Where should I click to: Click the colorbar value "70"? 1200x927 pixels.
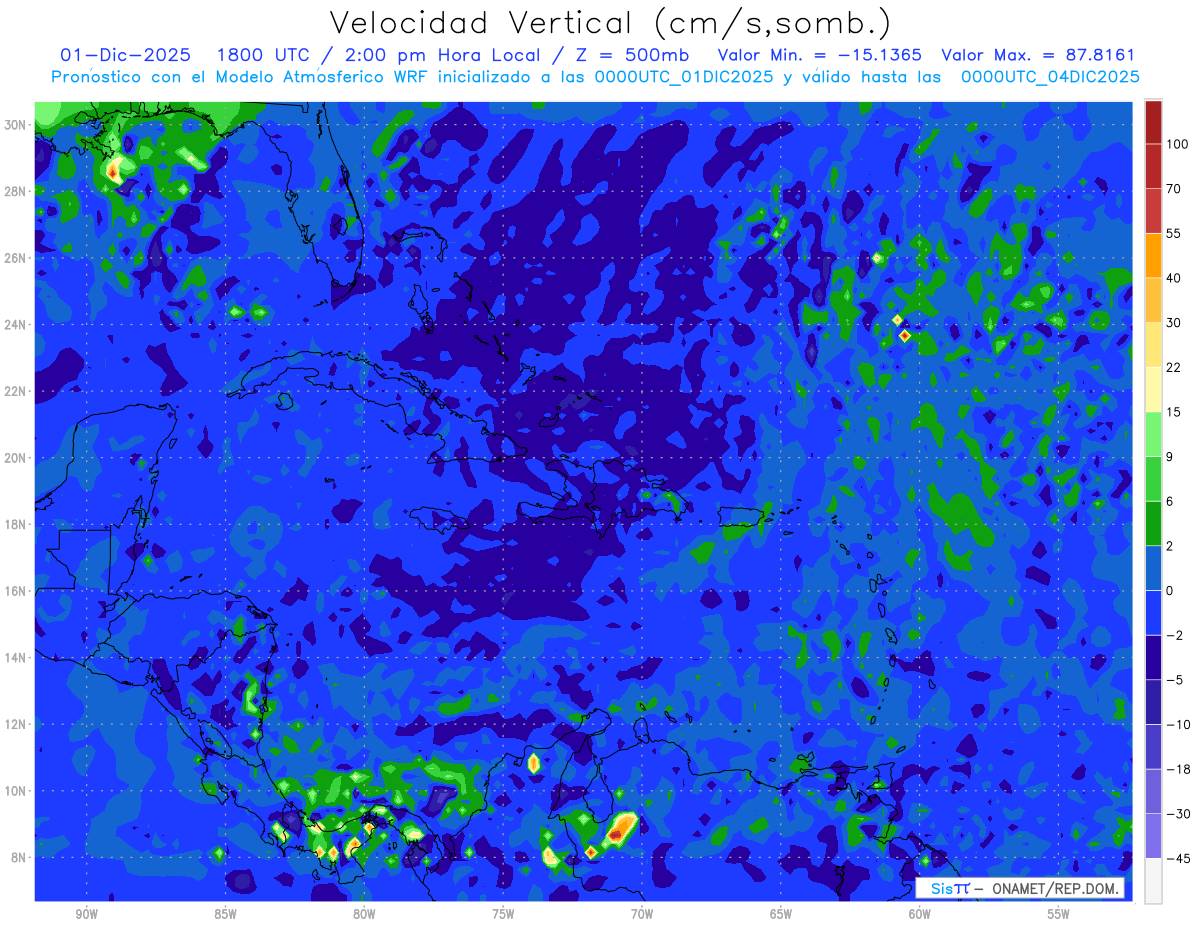click(x=1174, y=188)
